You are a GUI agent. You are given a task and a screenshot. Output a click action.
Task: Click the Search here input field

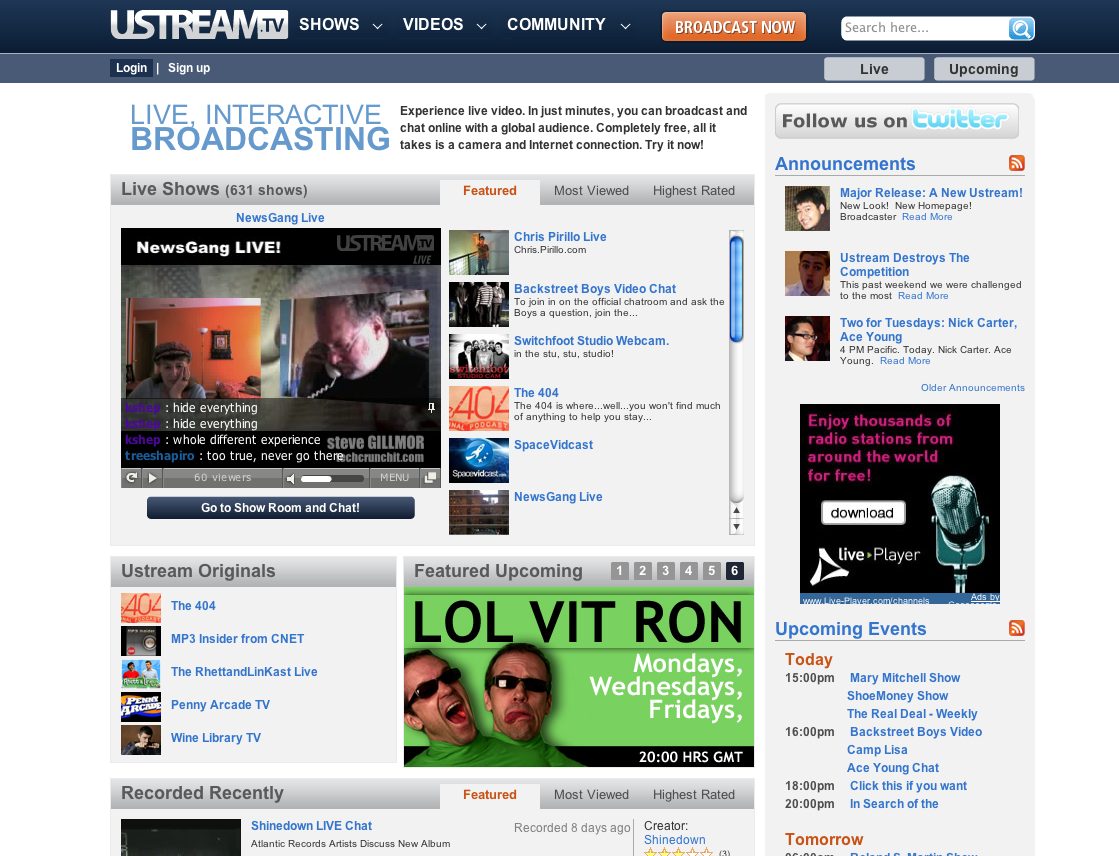(924, 29)
